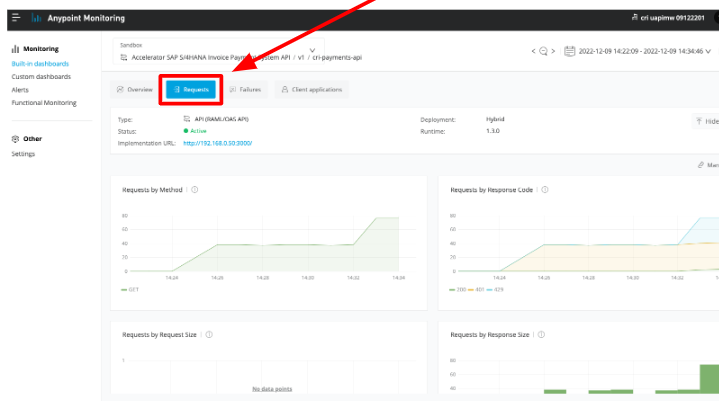Click the Active status label
The image size is (719, 401).
coord(199,131)
